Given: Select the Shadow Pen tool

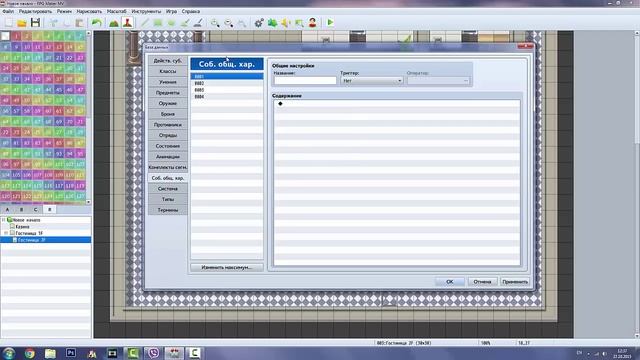Looking at the screenshot, I should point(198,22).
